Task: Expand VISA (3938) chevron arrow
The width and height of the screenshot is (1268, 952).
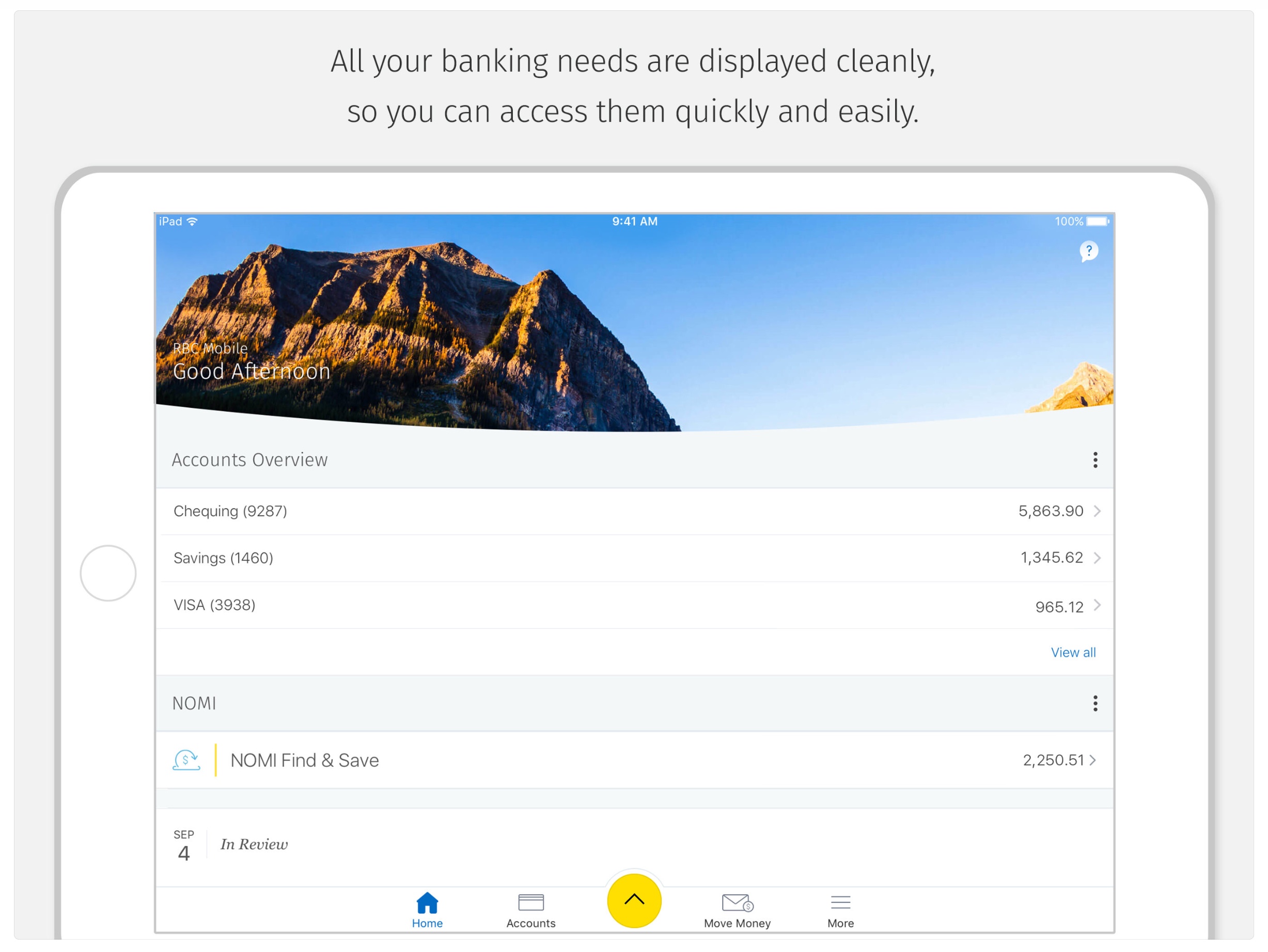Action: pyautogui.click(x=1097, y=605)
